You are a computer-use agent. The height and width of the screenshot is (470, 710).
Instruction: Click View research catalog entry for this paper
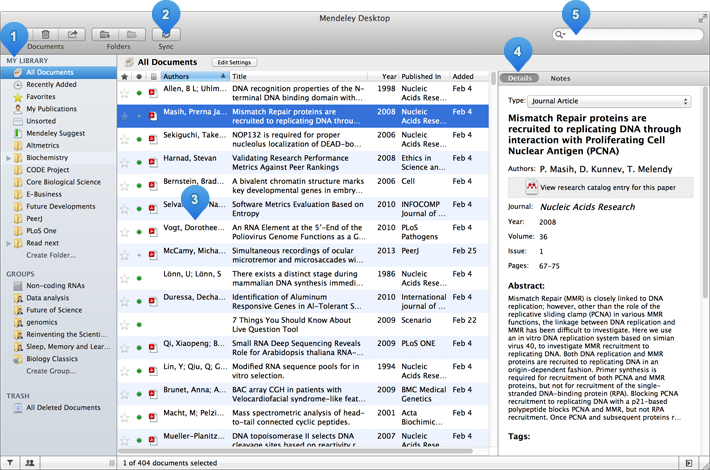600,187
